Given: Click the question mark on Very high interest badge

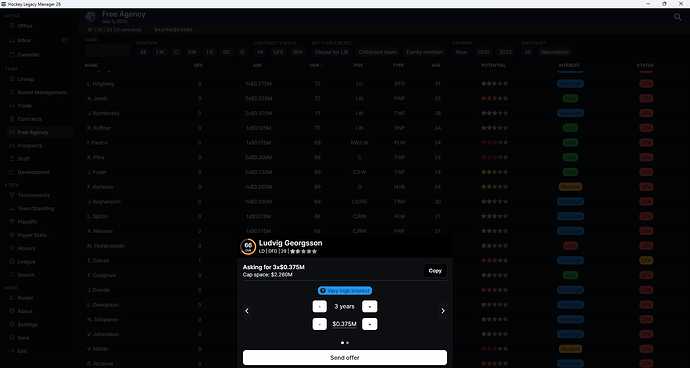Looking at the screenshot, I should [323, 291].
